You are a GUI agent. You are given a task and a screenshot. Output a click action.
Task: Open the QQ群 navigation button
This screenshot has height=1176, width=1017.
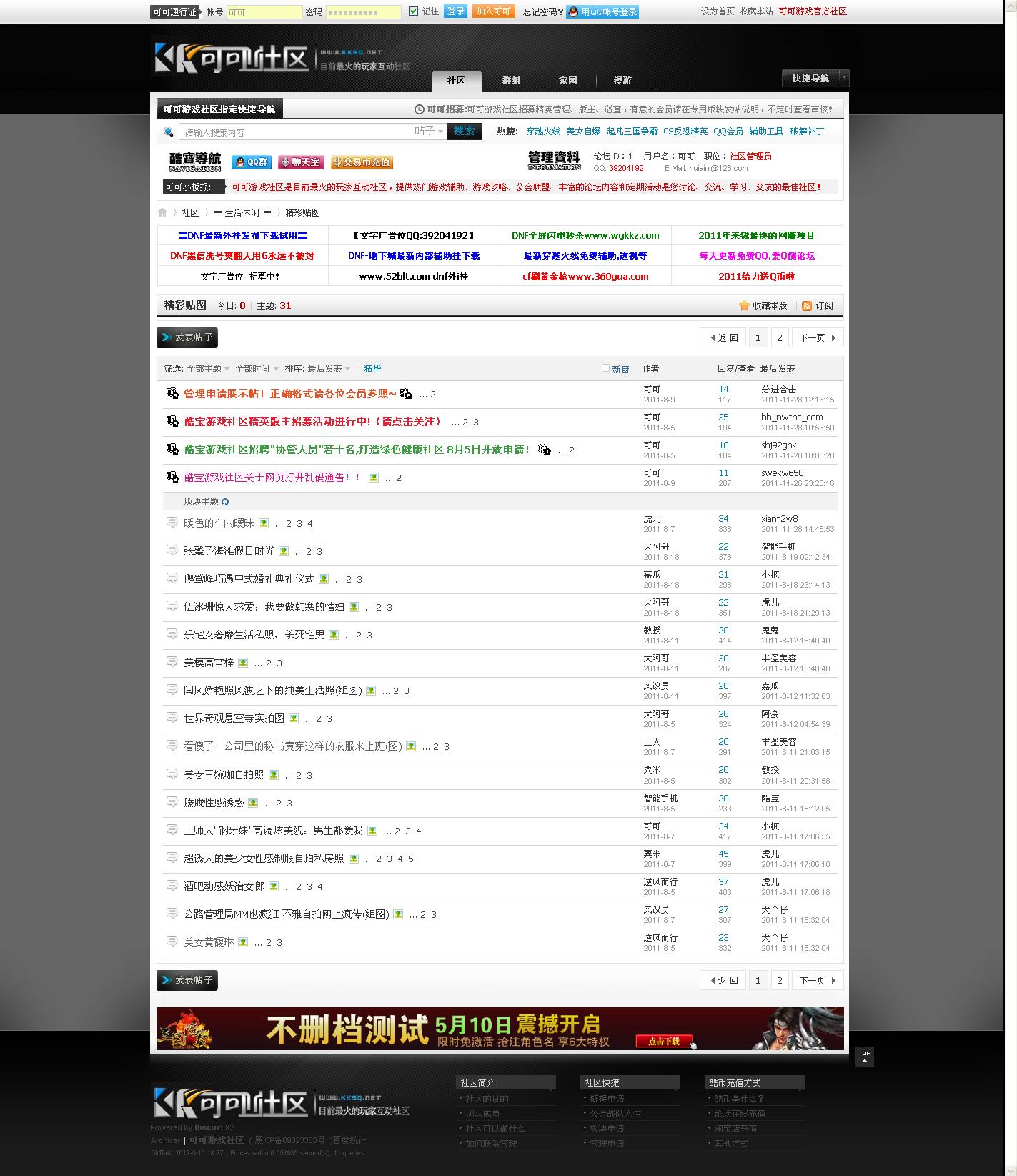tap(252, 162)
